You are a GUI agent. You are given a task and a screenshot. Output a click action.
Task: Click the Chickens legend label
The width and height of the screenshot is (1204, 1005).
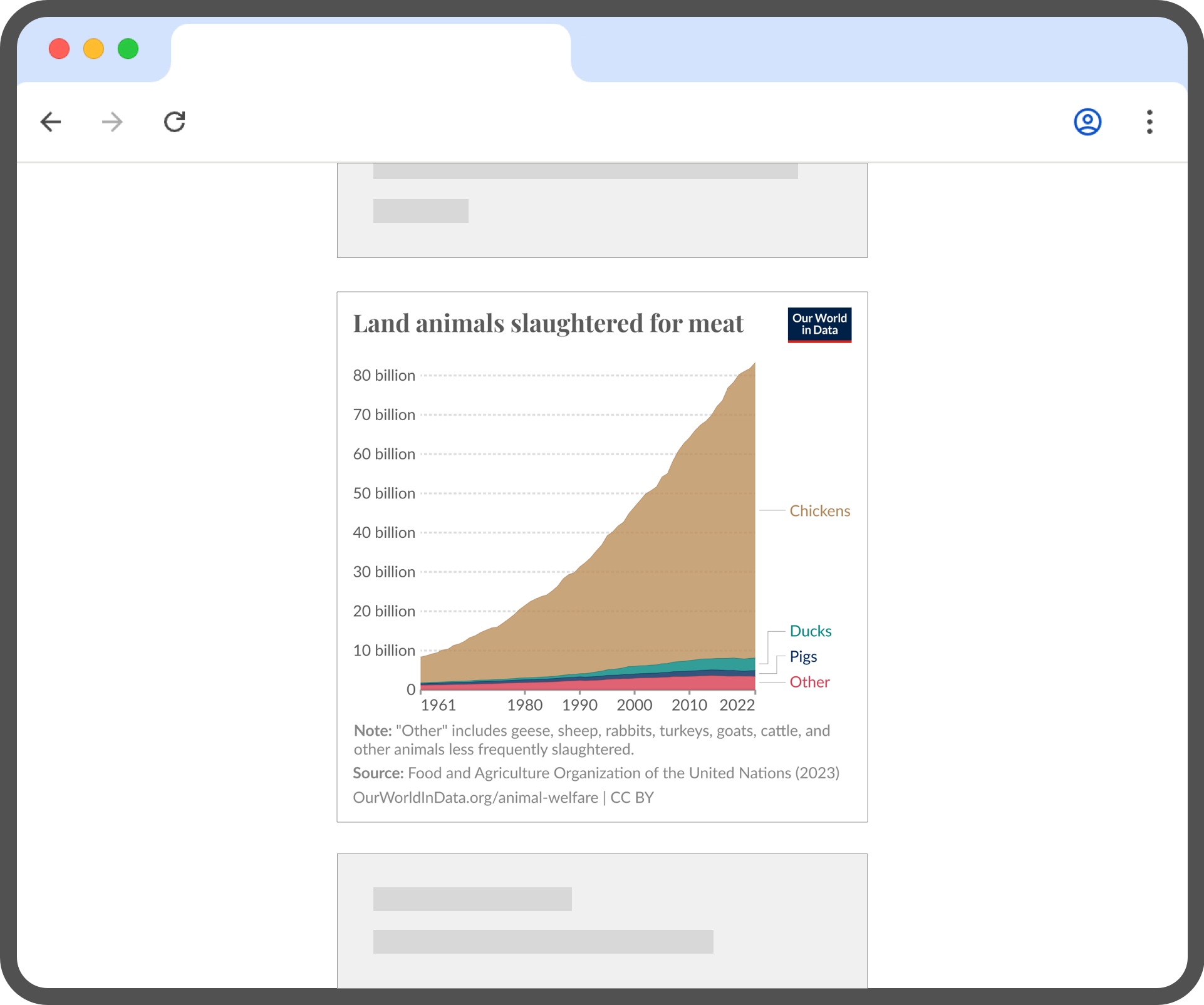[x=819, y=511]
